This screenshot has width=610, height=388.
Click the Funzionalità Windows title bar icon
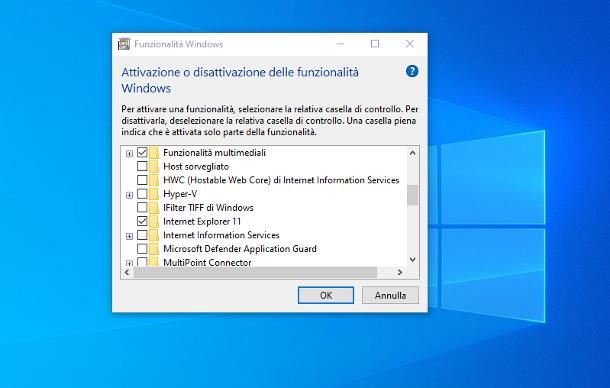click(124, 44)
